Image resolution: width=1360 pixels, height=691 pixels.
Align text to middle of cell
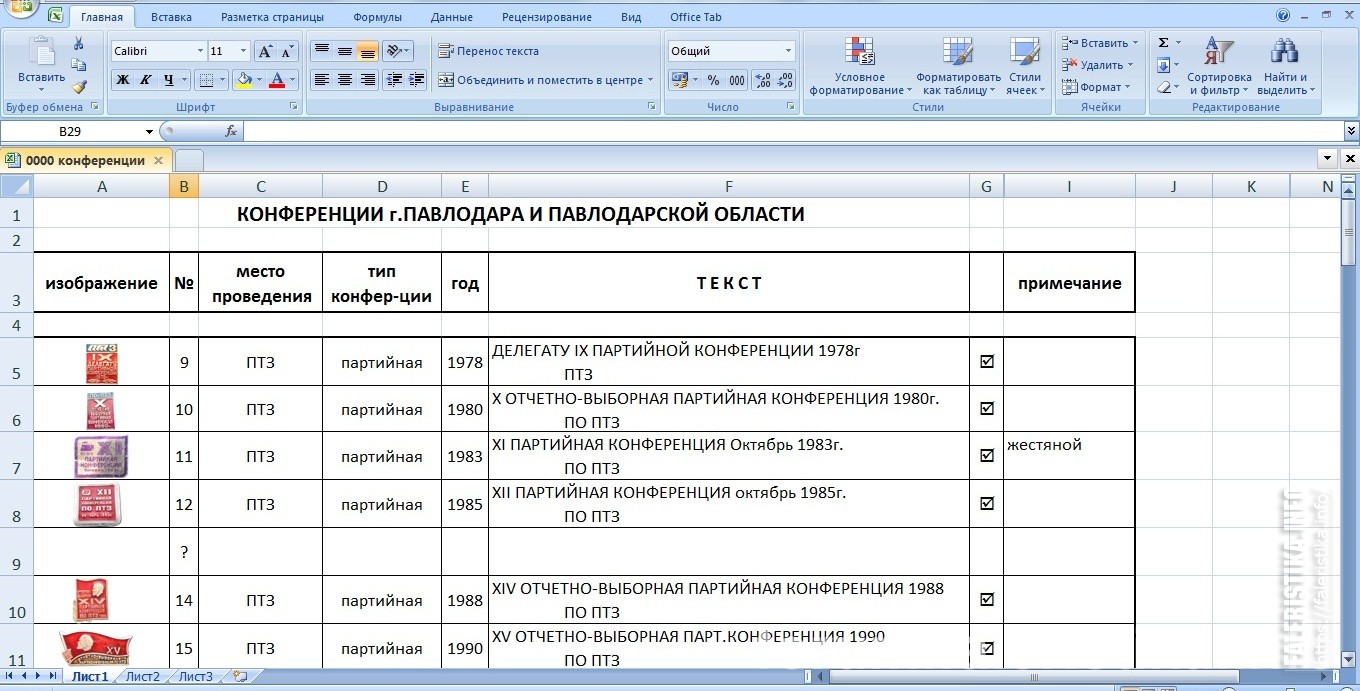tap(344, 51)
